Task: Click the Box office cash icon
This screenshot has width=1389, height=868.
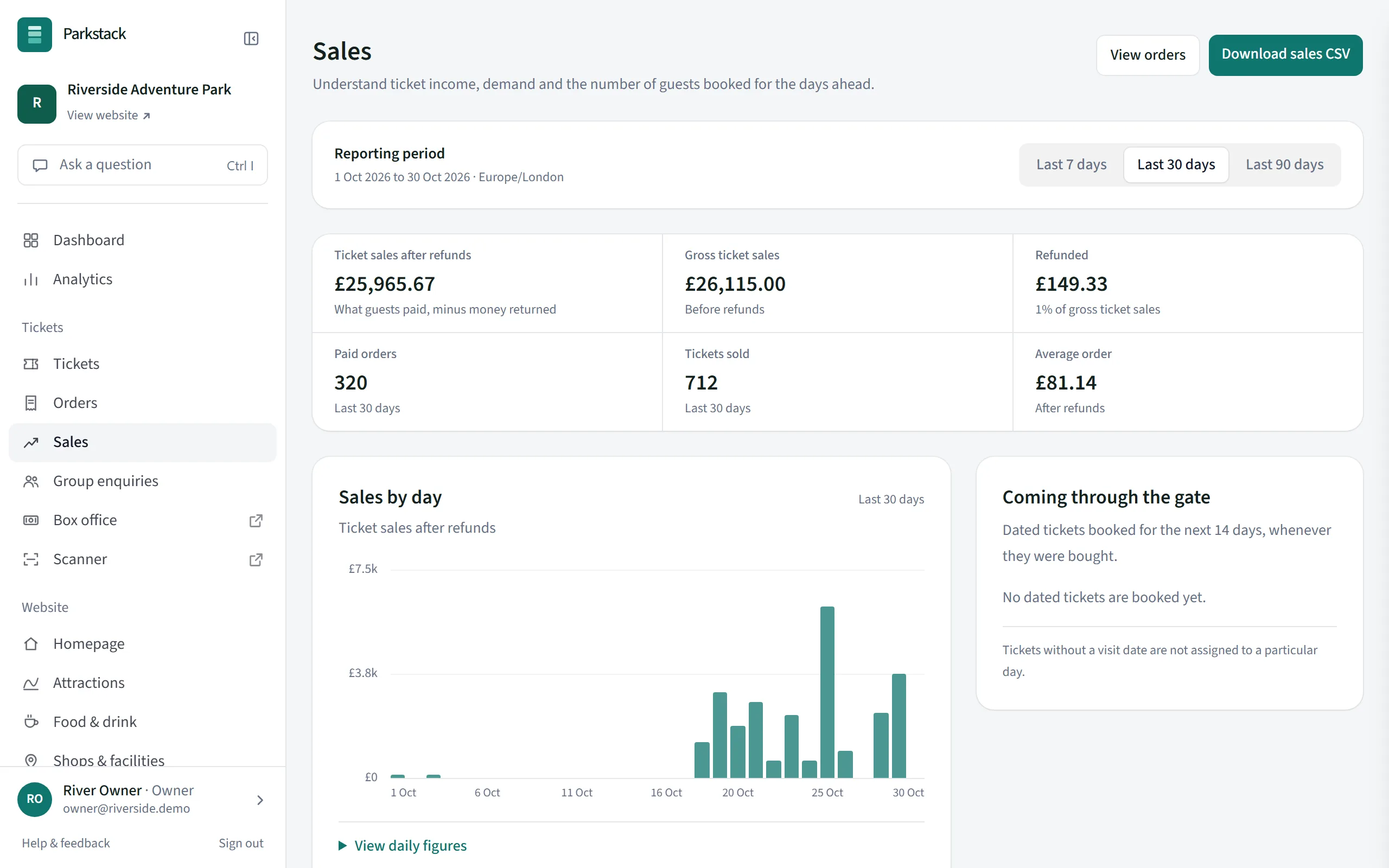Action: 31,520
